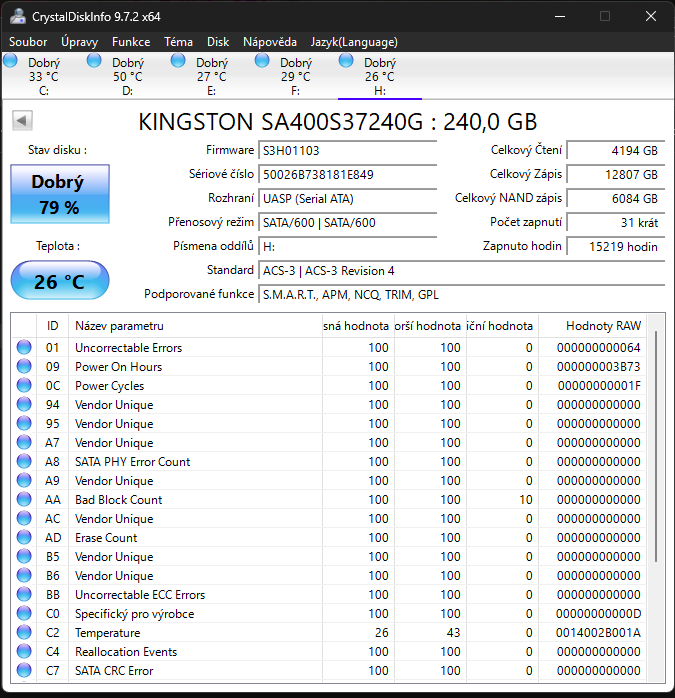
Task: Close the CrystalDiskInfo window
Action: click(x=651, y=16)
